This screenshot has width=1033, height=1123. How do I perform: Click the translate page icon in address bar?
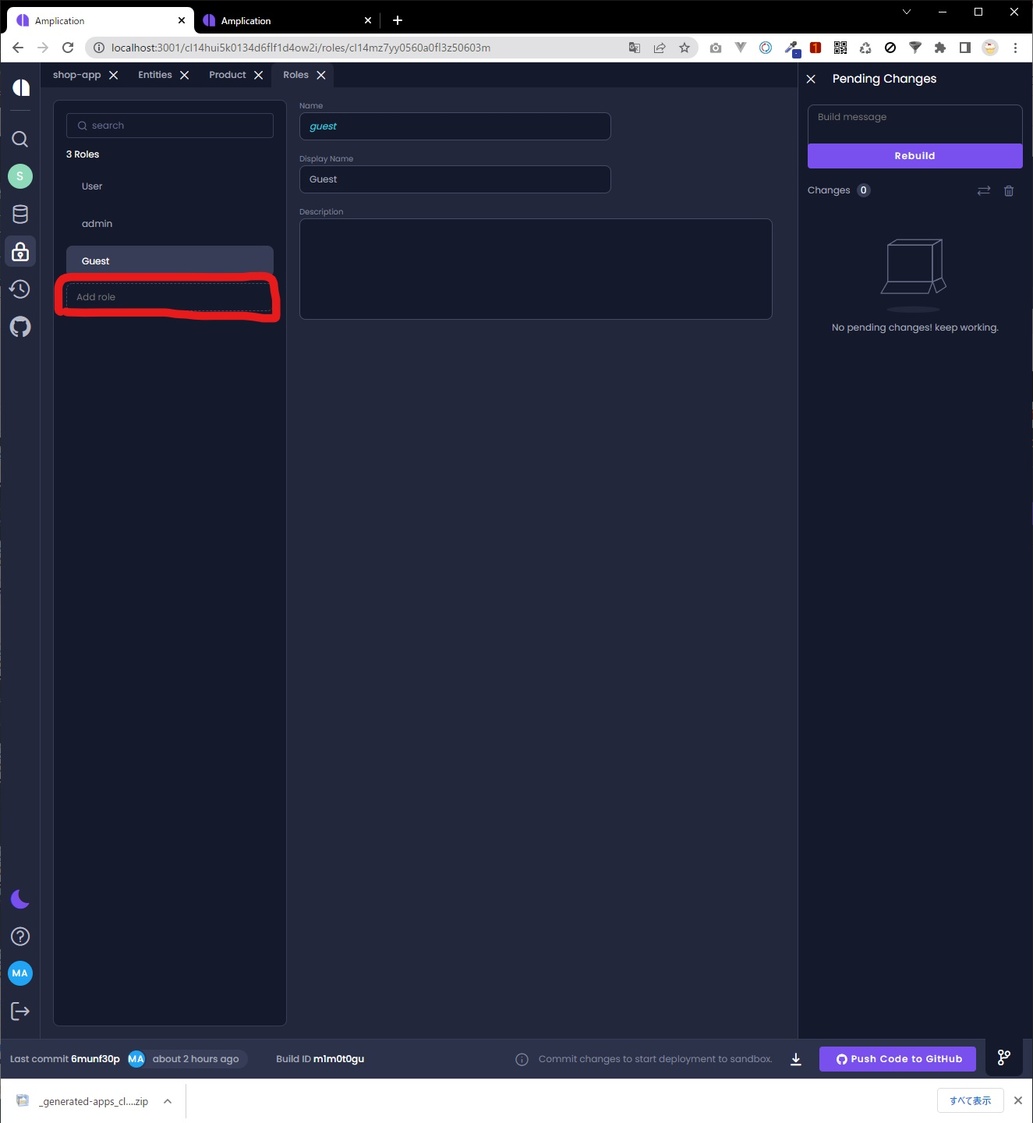634,48
